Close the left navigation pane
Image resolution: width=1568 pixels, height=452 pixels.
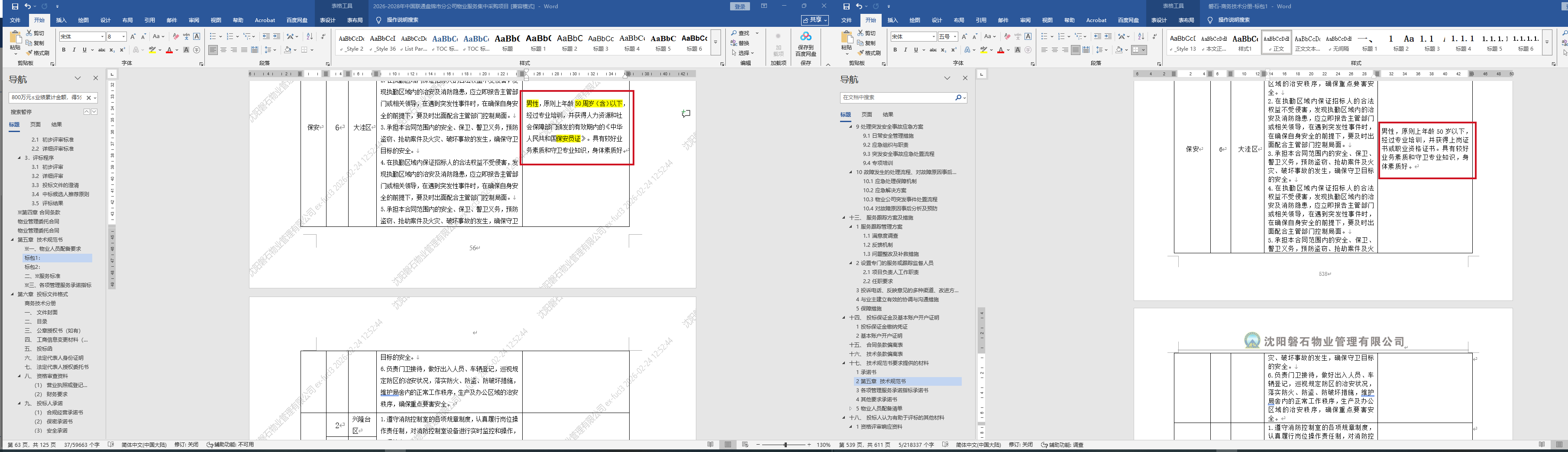coord(96,78)
